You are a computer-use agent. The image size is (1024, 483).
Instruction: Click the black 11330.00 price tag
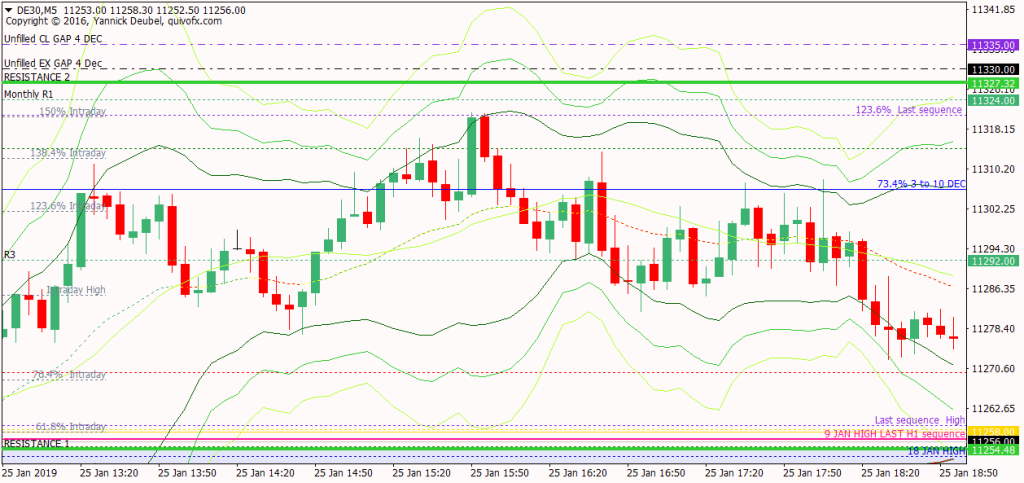point(992,69)
